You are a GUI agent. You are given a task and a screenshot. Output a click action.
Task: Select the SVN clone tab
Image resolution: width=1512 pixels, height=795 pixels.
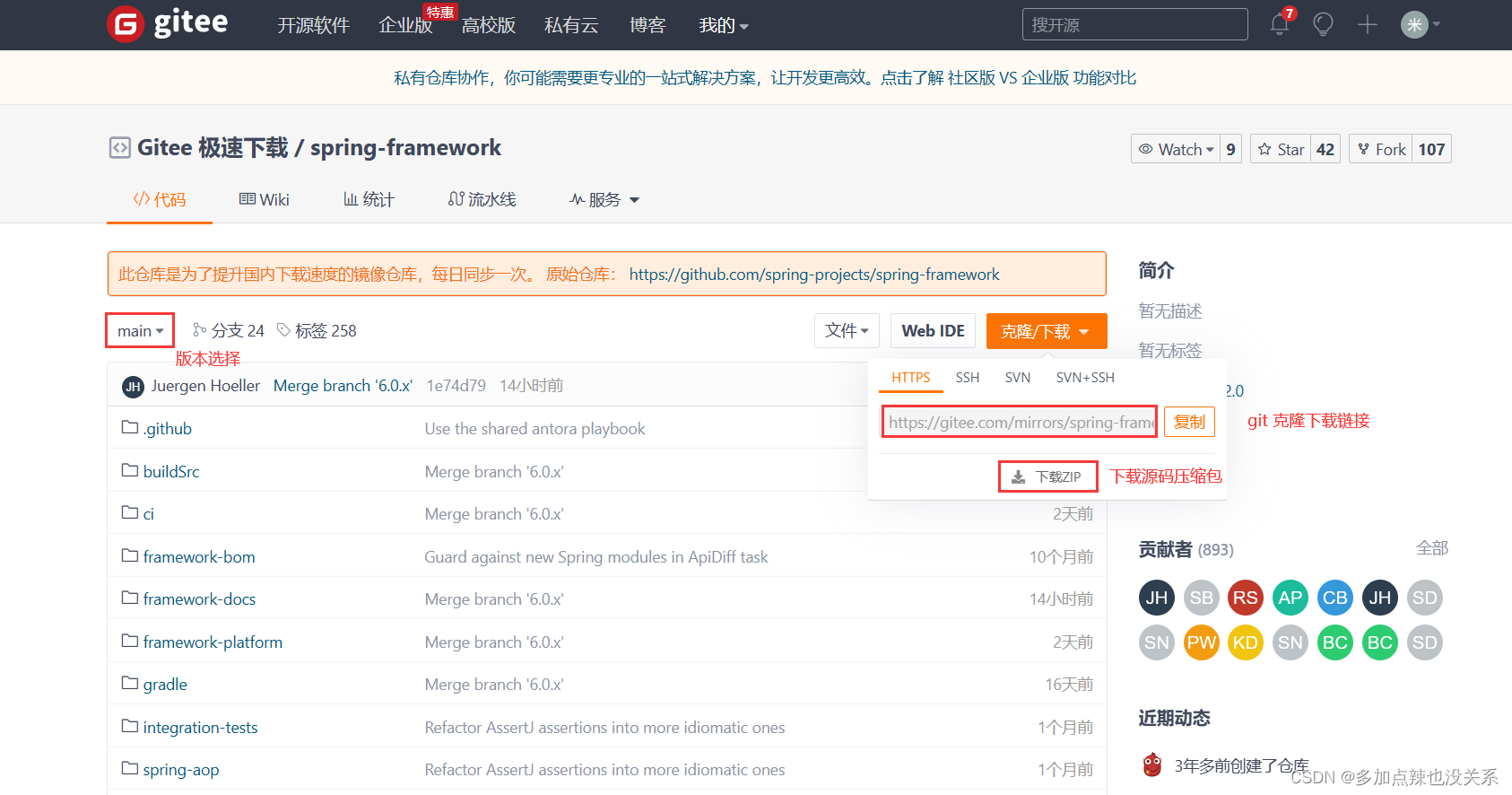click(x=1018, y=378)
